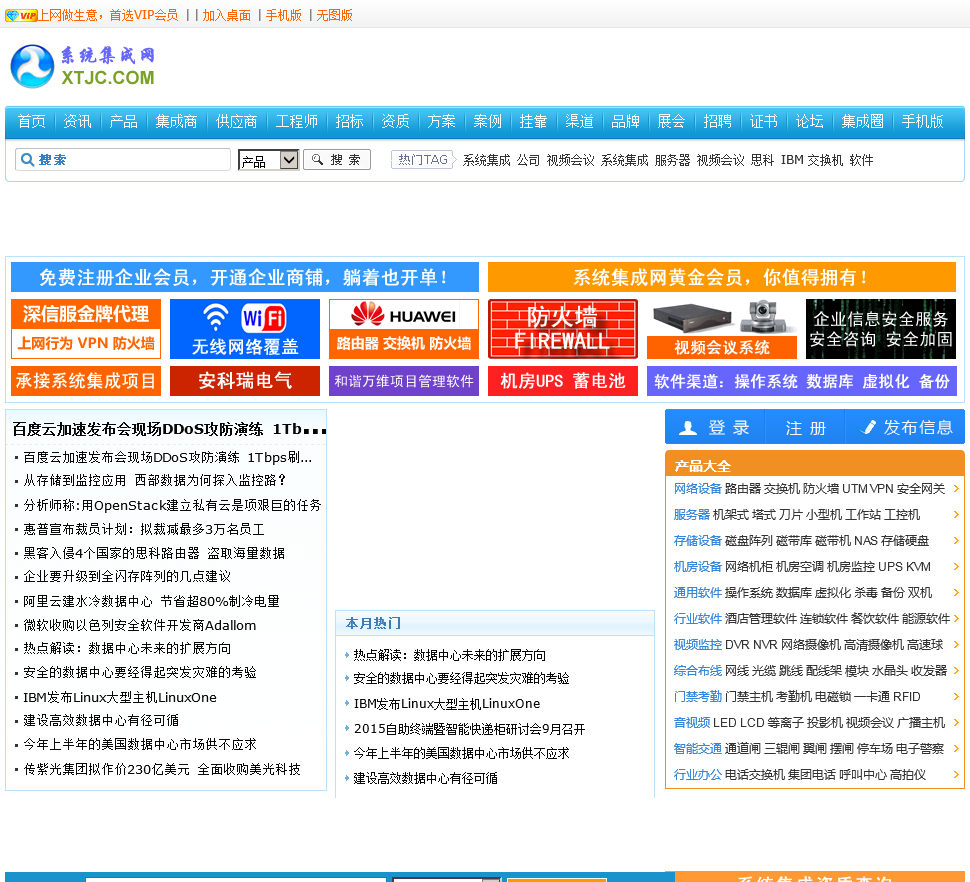Click hot tag IBM
Screen dimensions: 970x882
tap(792, 160)
